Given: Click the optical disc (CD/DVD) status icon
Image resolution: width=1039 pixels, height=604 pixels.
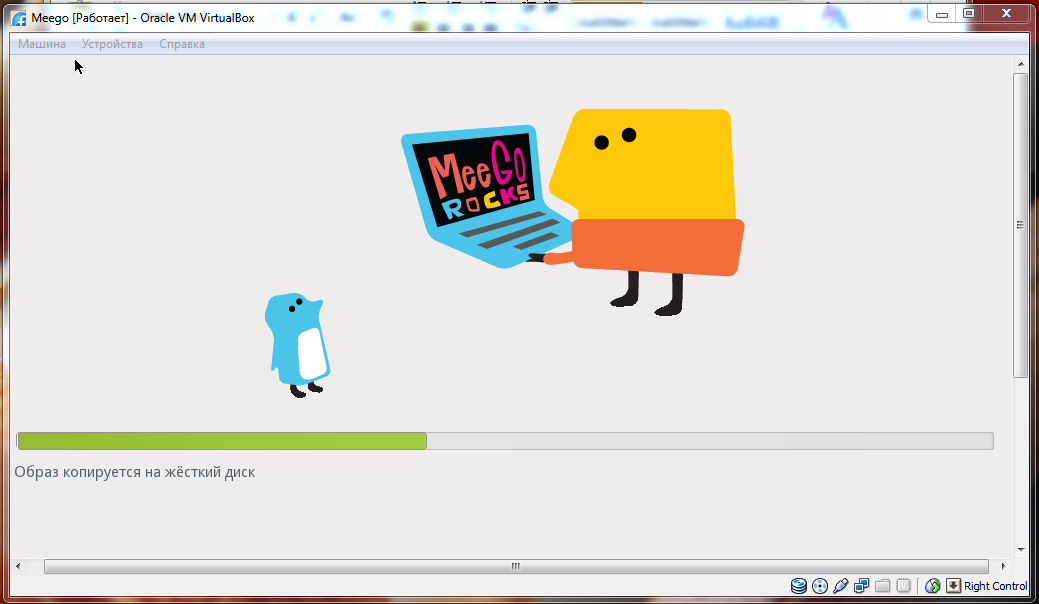Looking at the screenshot, I should (x=820, y=585).
